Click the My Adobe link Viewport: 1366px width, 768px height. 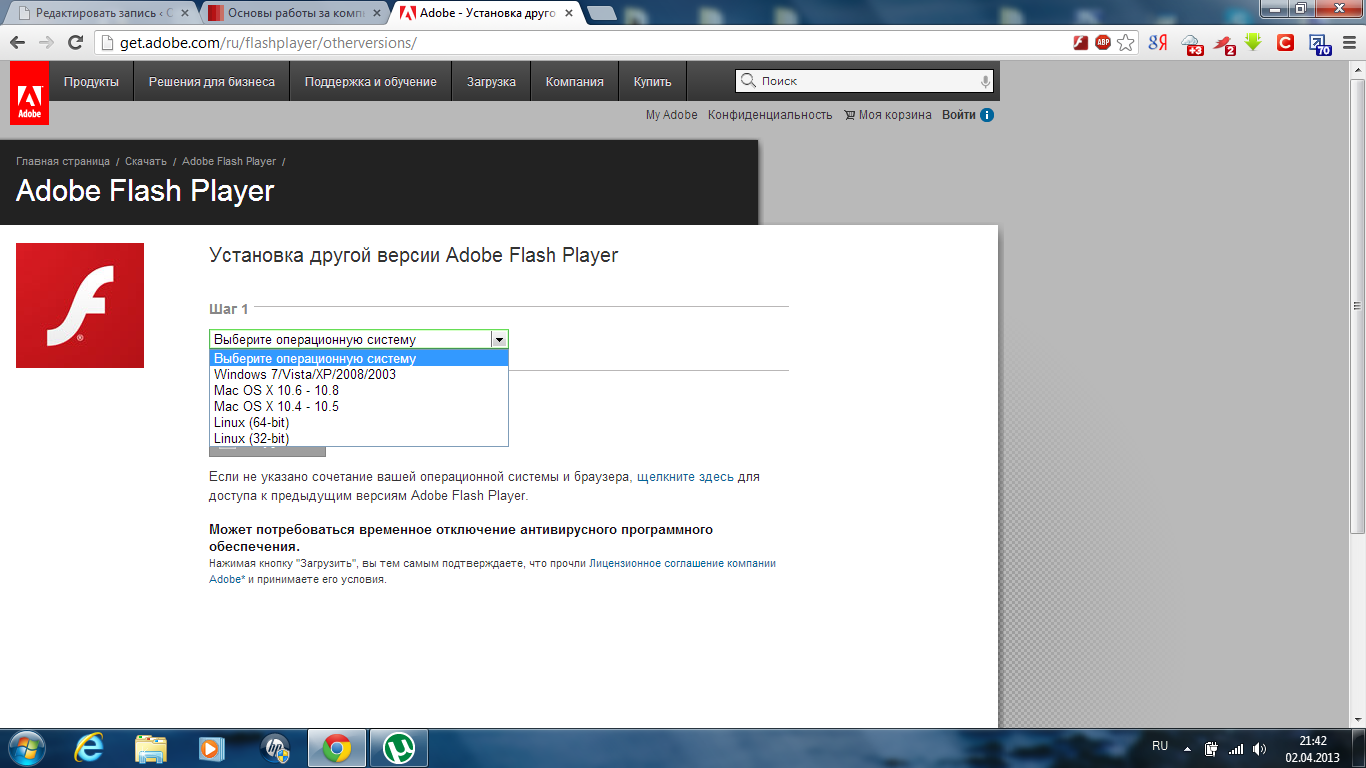point(672,115)
